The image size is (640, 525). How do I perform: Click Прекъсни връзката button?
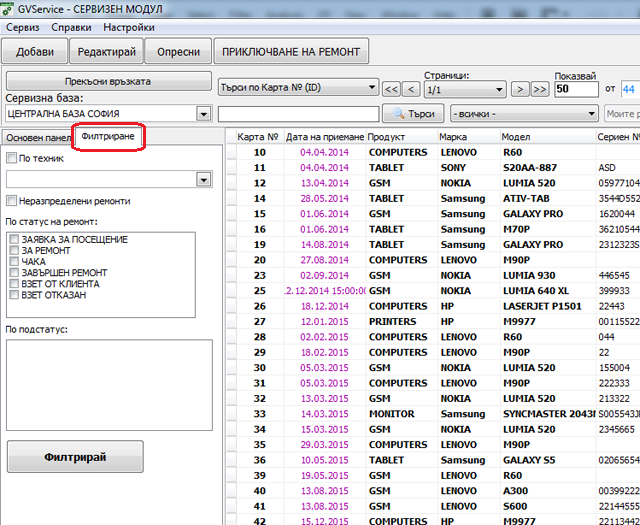tap(108, 81)
